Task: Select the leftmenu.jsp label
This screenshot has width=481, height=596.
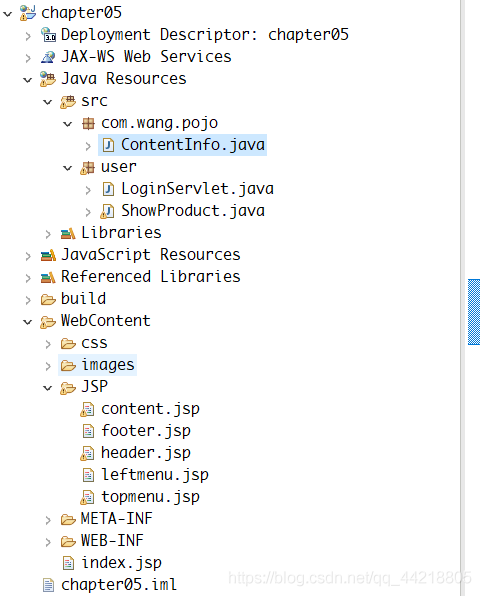Action: pos(155,475)
